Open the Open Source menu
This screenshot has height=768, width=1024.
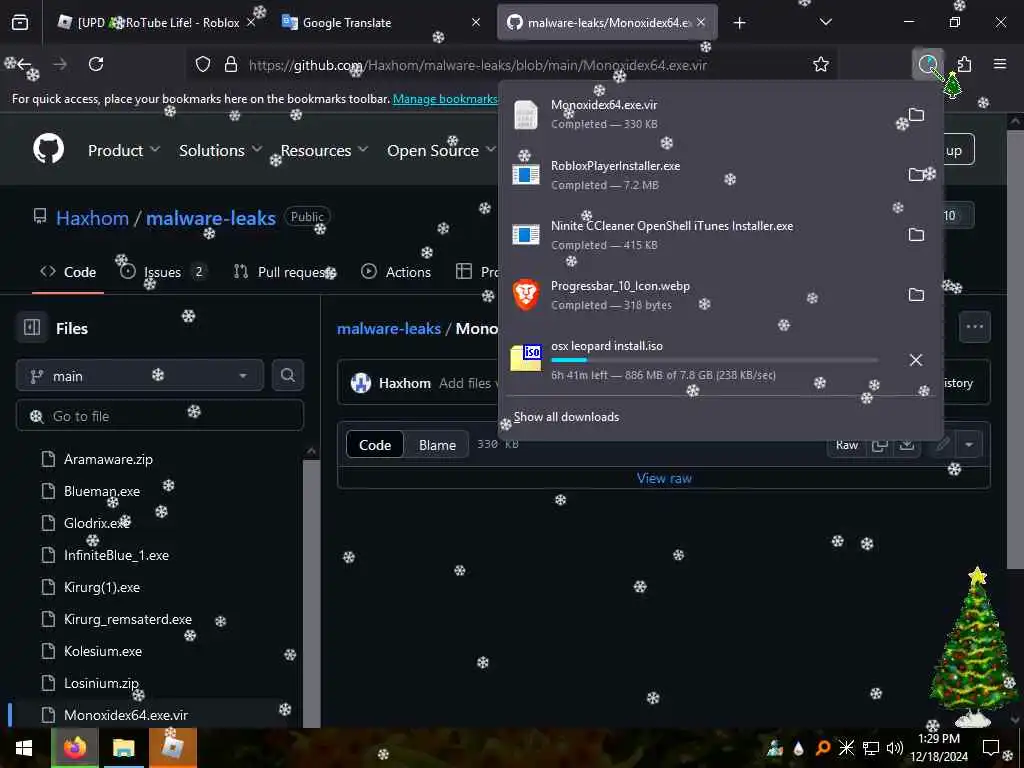tap(441, 150)
